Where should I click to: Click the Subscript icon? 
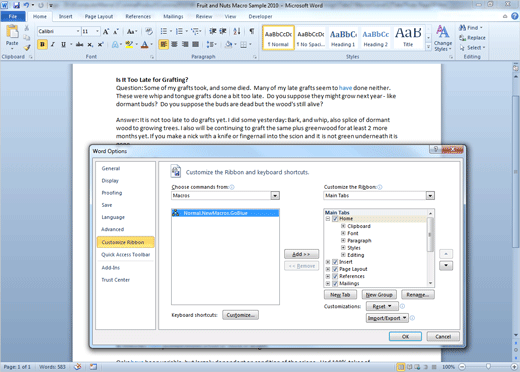90,44
